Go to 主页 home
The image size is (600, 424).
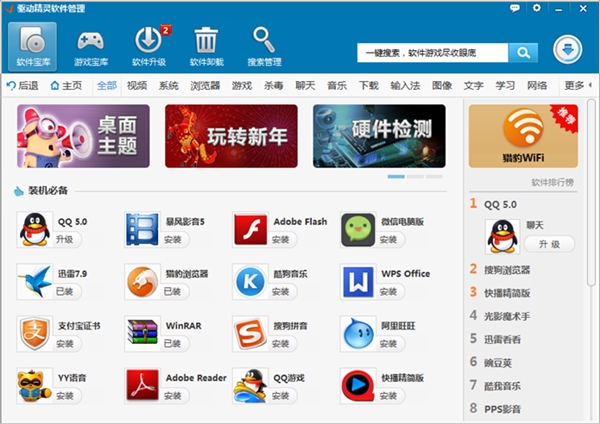coord(66,85)
